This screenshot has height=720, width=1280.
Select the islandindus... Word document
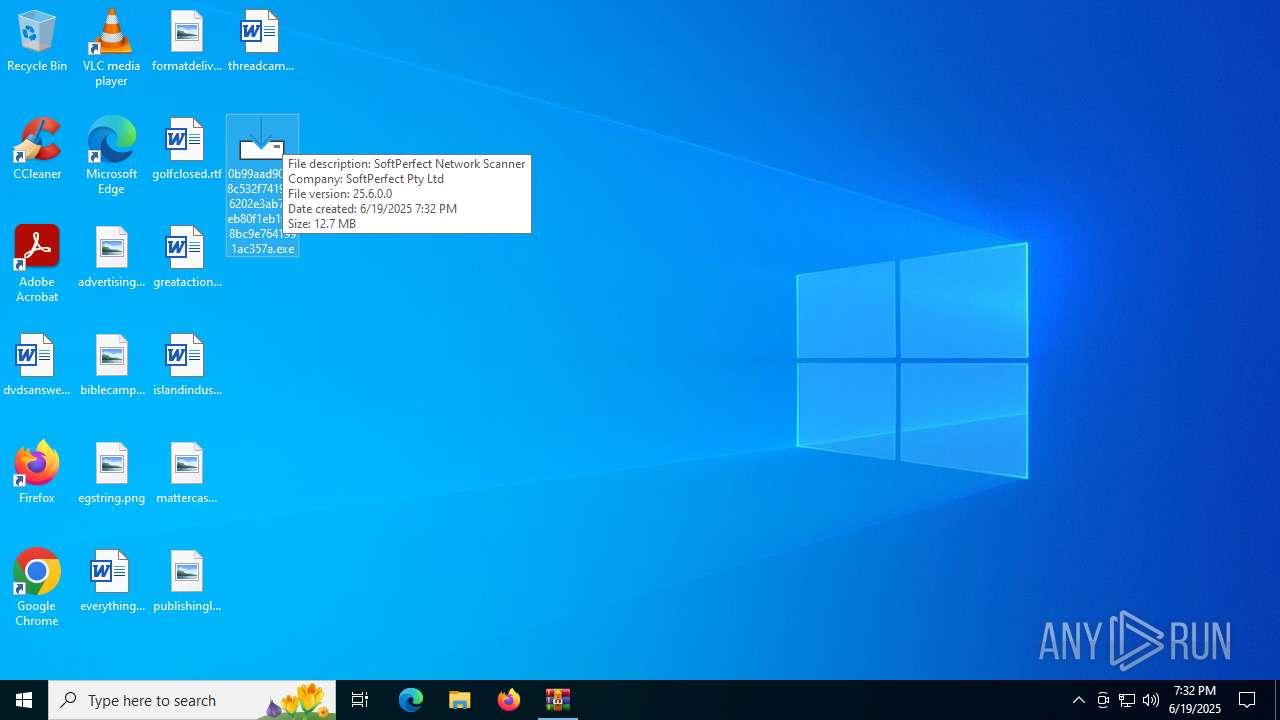[x=187, y=366]
